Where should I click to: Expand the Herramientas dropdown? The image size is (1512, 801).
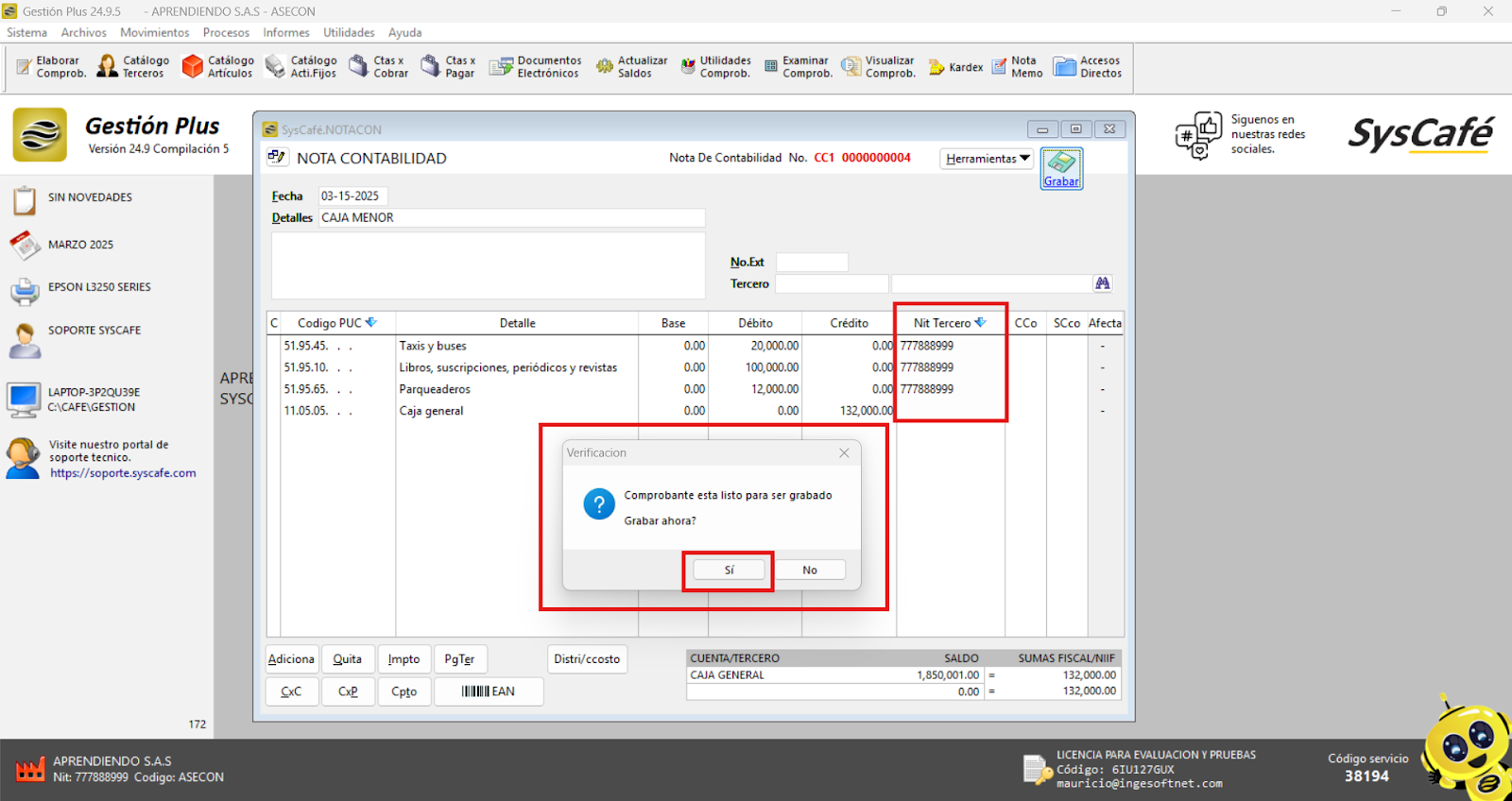point(988,159)
